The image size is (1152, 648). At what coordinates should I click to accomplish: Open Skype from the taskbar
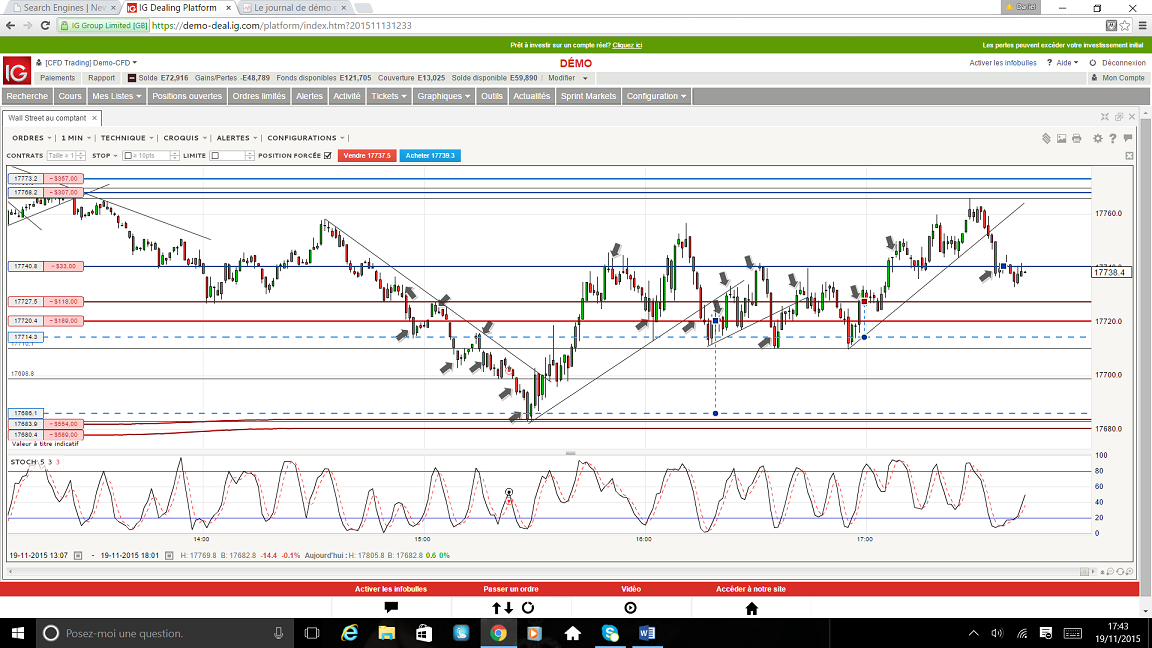[610, 633]
